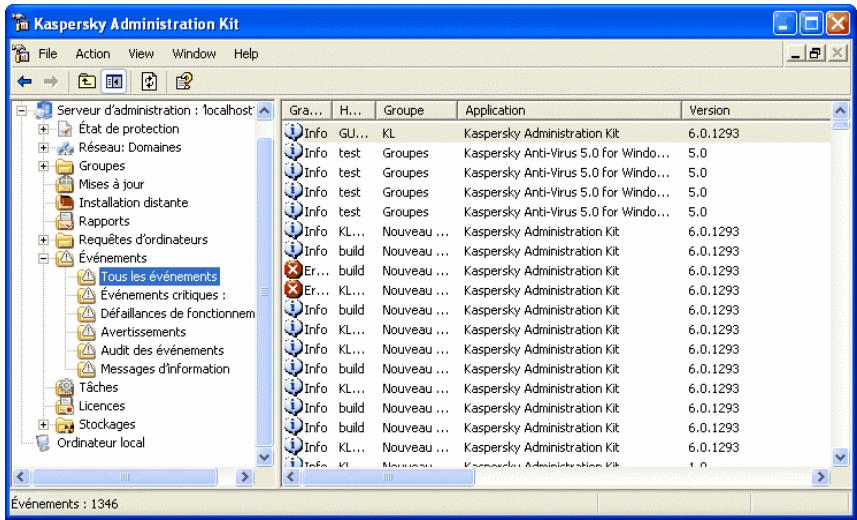
Task: Expand the État de protection node
Action: [x=44, y=129]
